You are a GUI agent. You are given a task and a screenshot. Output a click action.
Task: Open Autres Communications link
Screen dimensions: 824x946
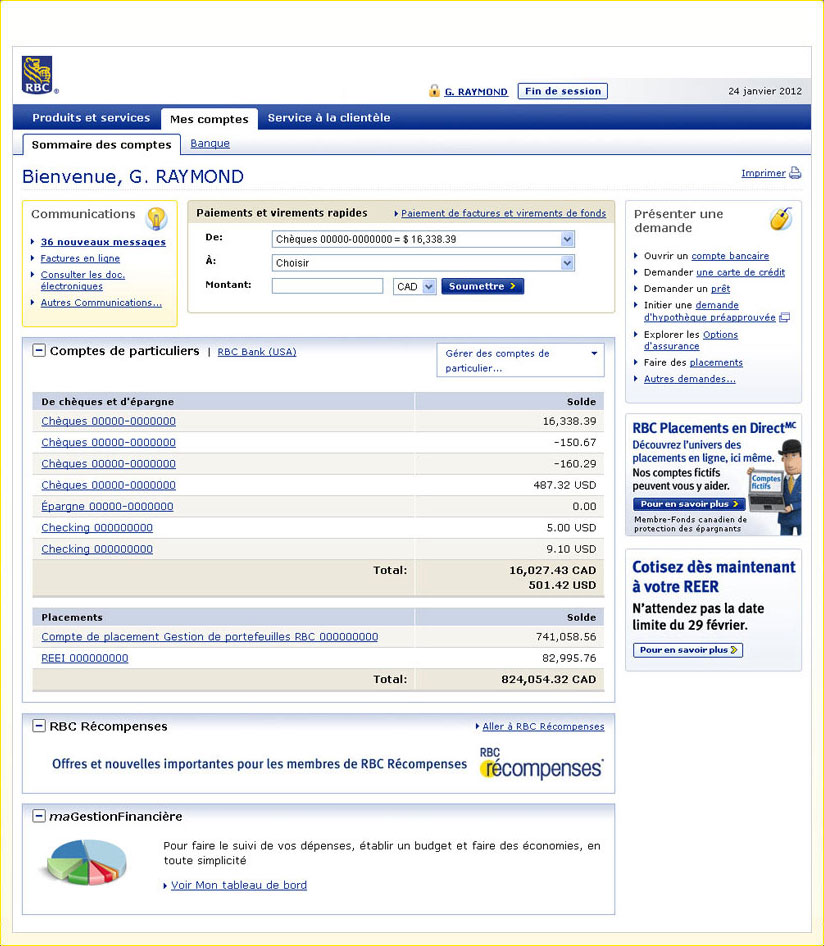click(101, 302)
